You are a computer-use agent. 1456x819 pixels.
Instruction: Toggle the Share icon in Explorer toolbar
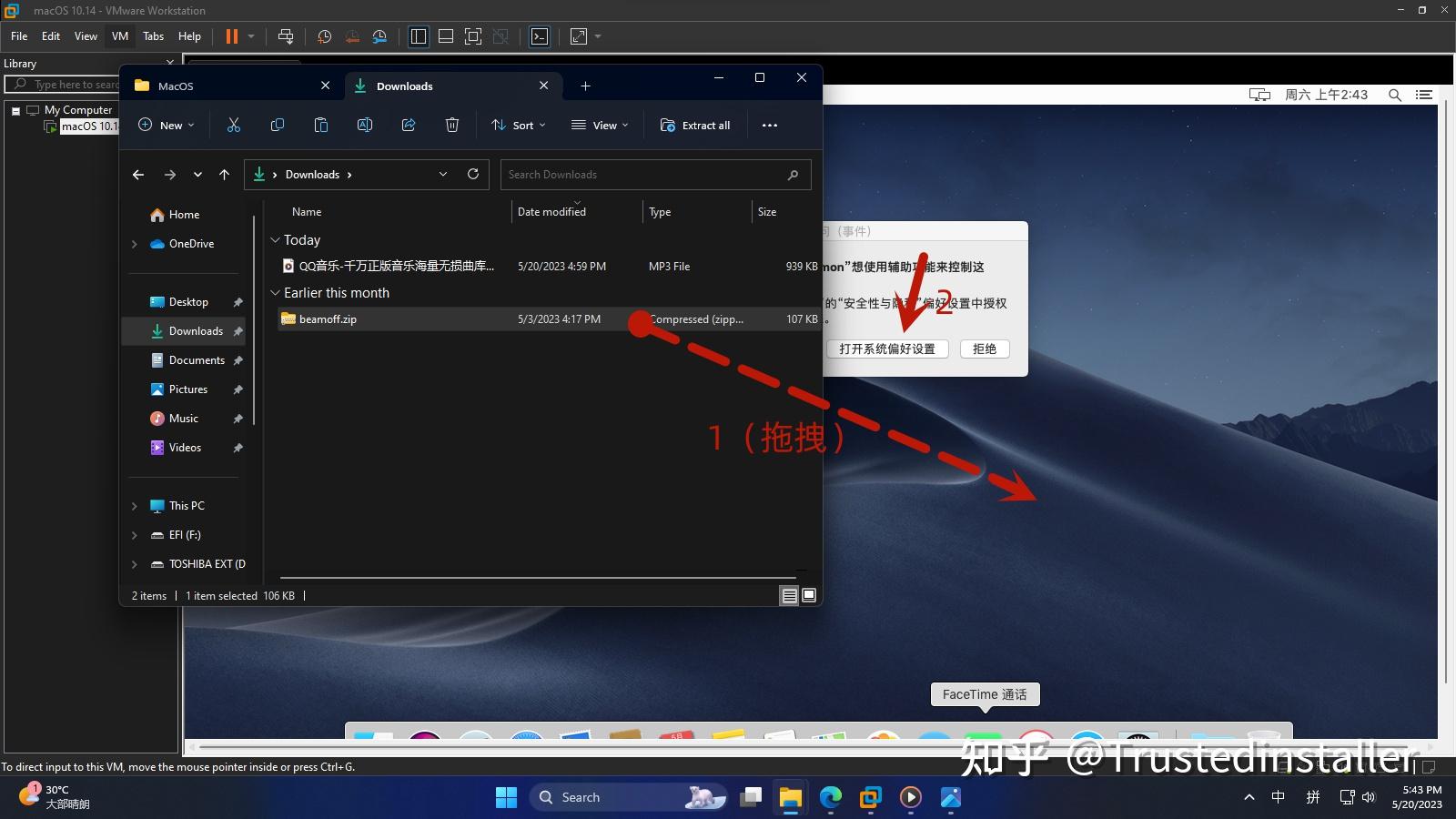click(x=409, y=125)
